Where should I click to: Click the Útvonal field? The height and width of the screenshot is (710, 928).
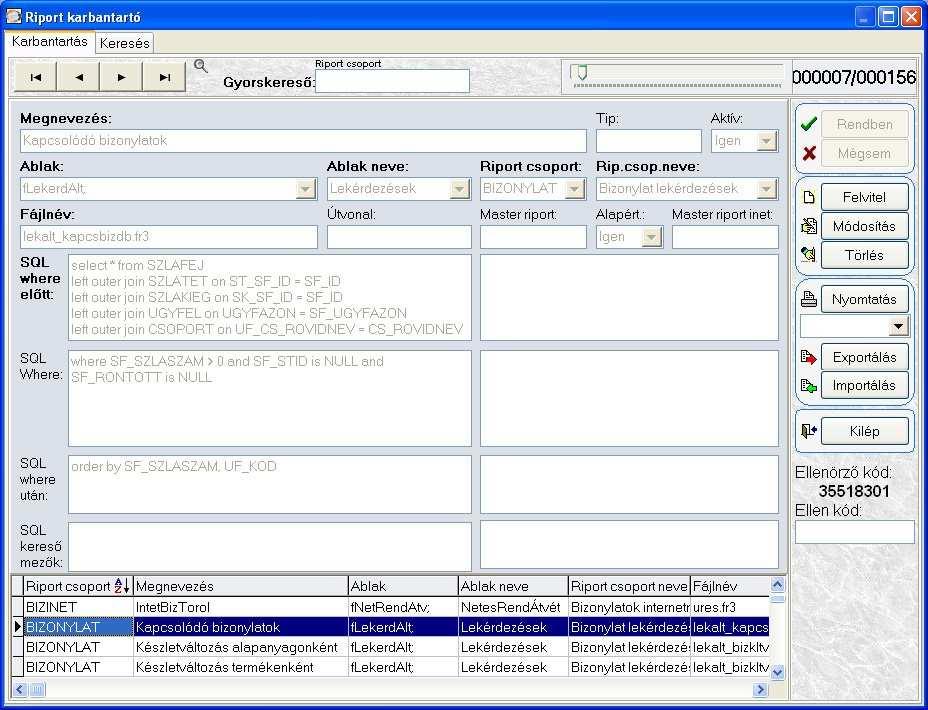pyautogui.click(x=399, y=237)
